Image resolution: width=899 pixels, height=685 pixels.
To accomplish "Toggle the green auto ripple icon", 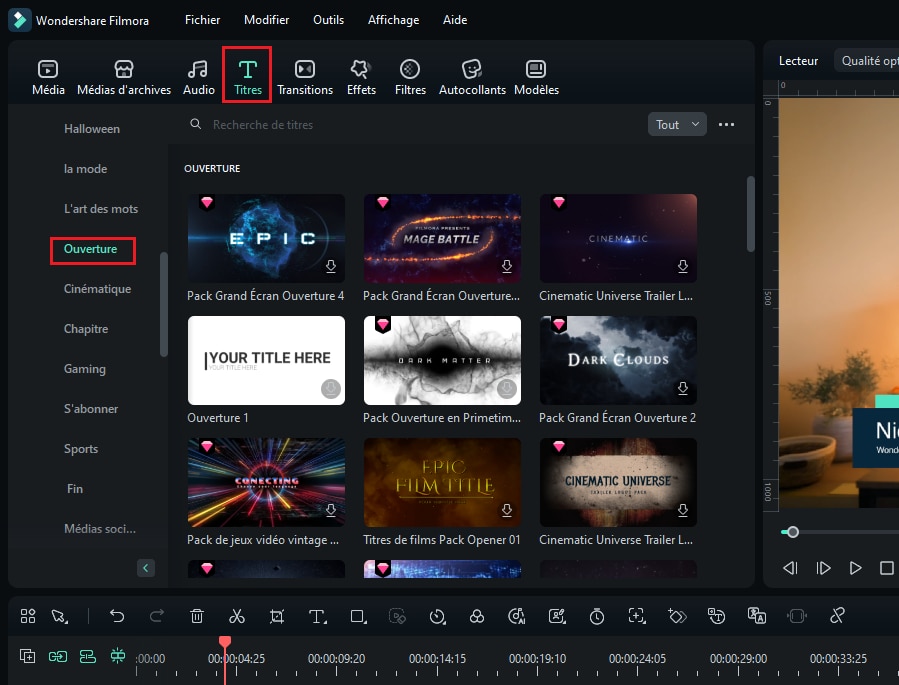I will (x=88, y=656).
